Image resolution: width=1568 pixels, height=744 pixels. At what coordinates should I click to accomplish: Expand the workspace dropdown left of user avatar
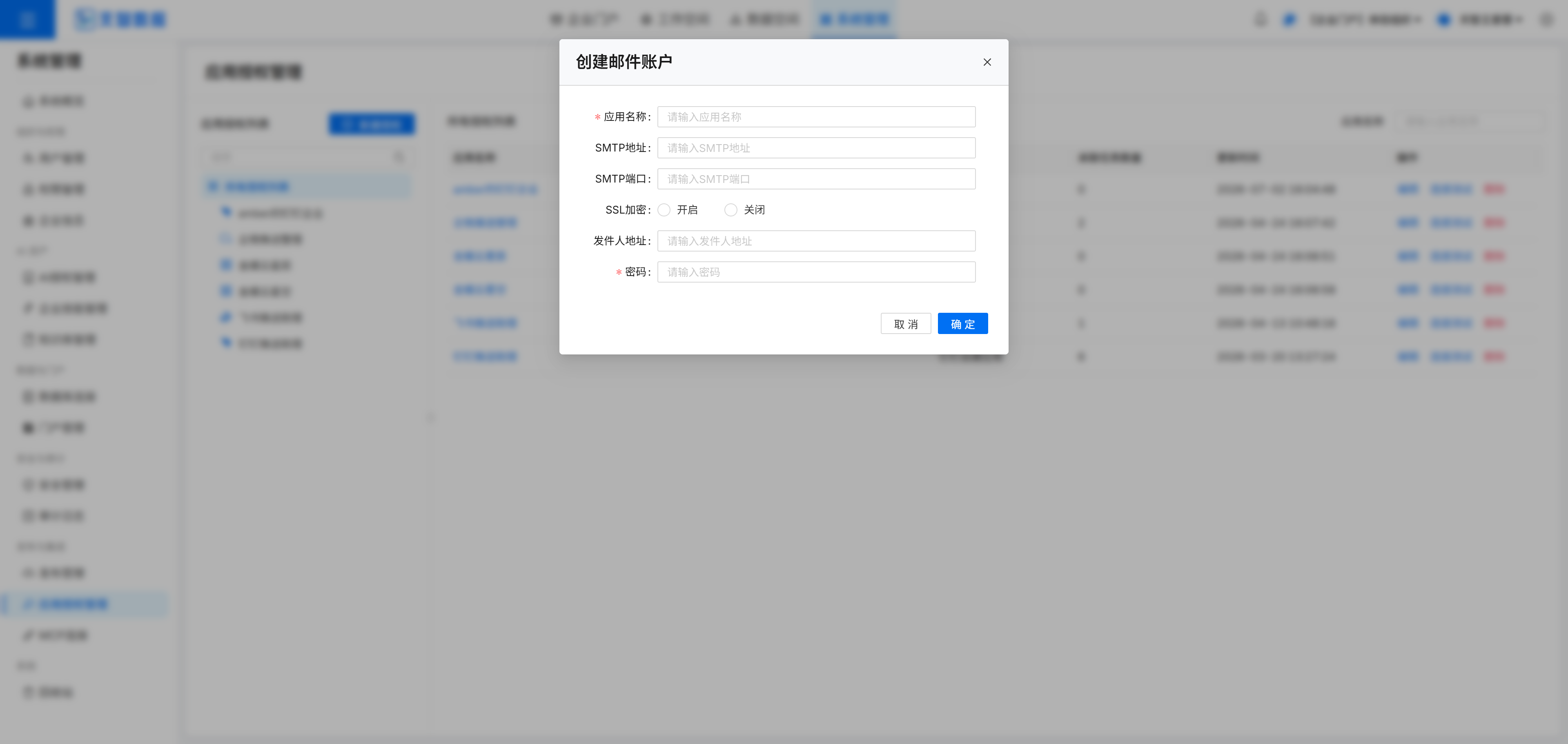(x=1365, y=20)
